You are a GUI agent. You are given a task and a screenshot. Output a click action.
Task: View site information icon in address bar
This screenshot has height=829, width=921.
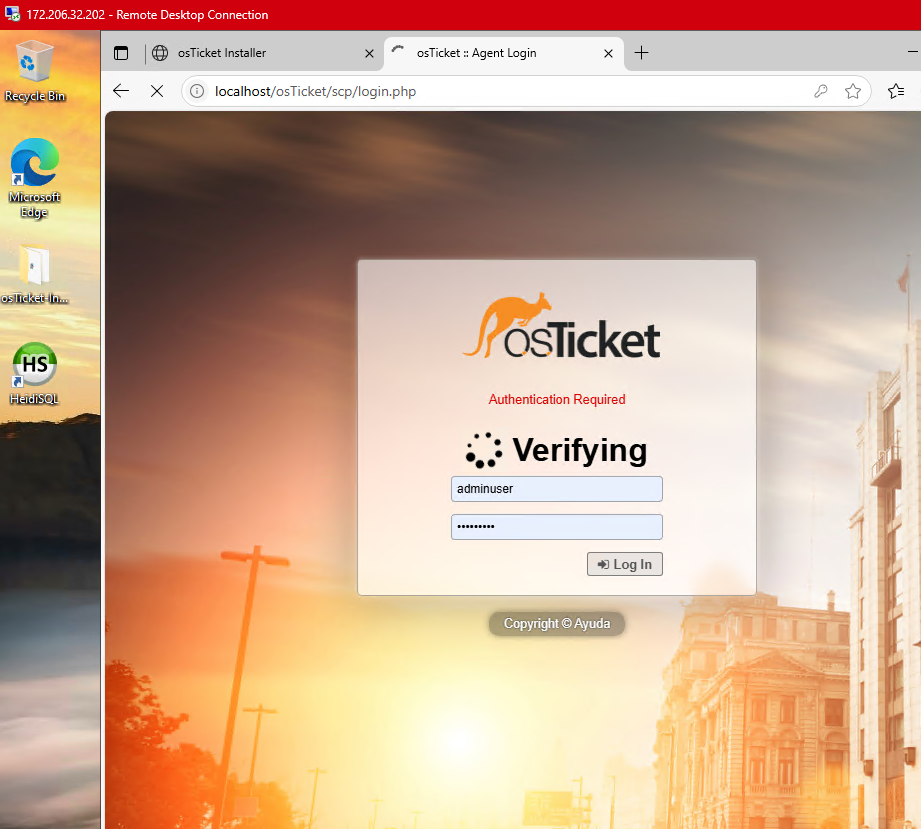[197, 91]
